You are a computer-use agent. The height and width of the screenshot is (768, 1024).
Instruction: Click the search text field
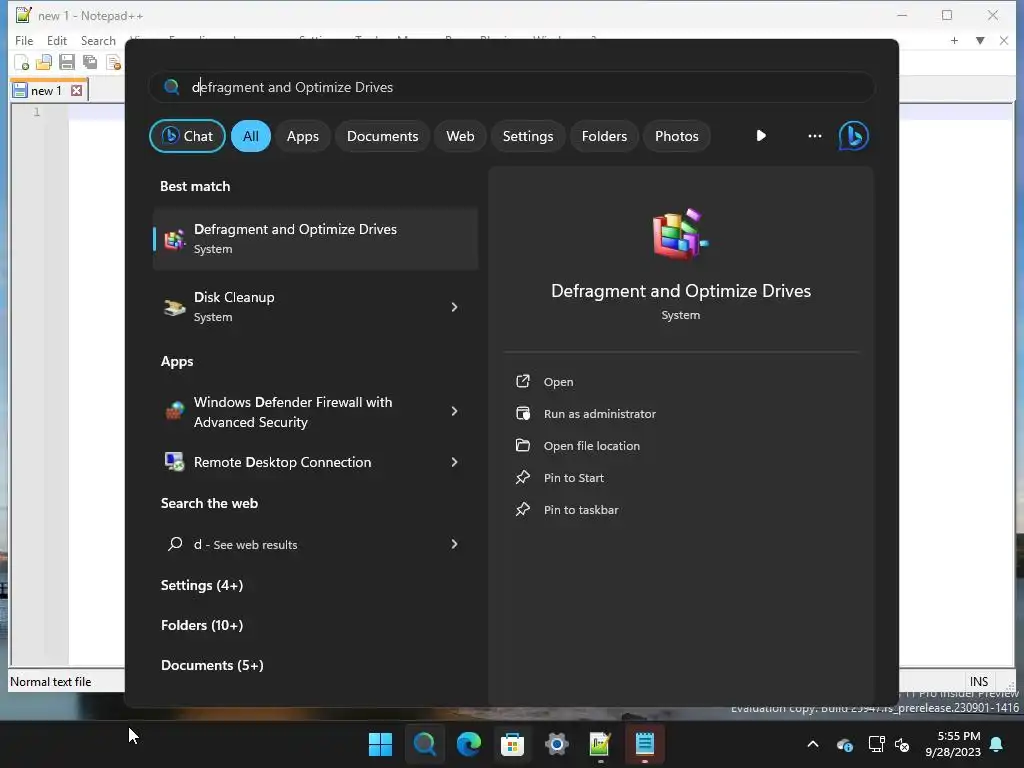[511, 87]
